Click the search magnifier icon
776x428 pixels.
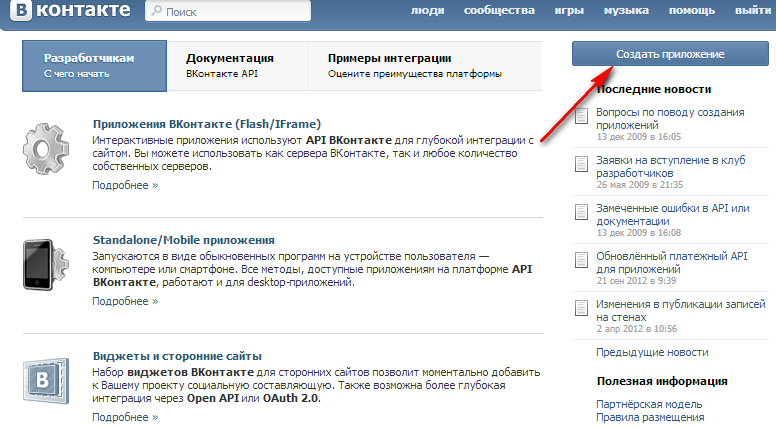pos(156,10)
